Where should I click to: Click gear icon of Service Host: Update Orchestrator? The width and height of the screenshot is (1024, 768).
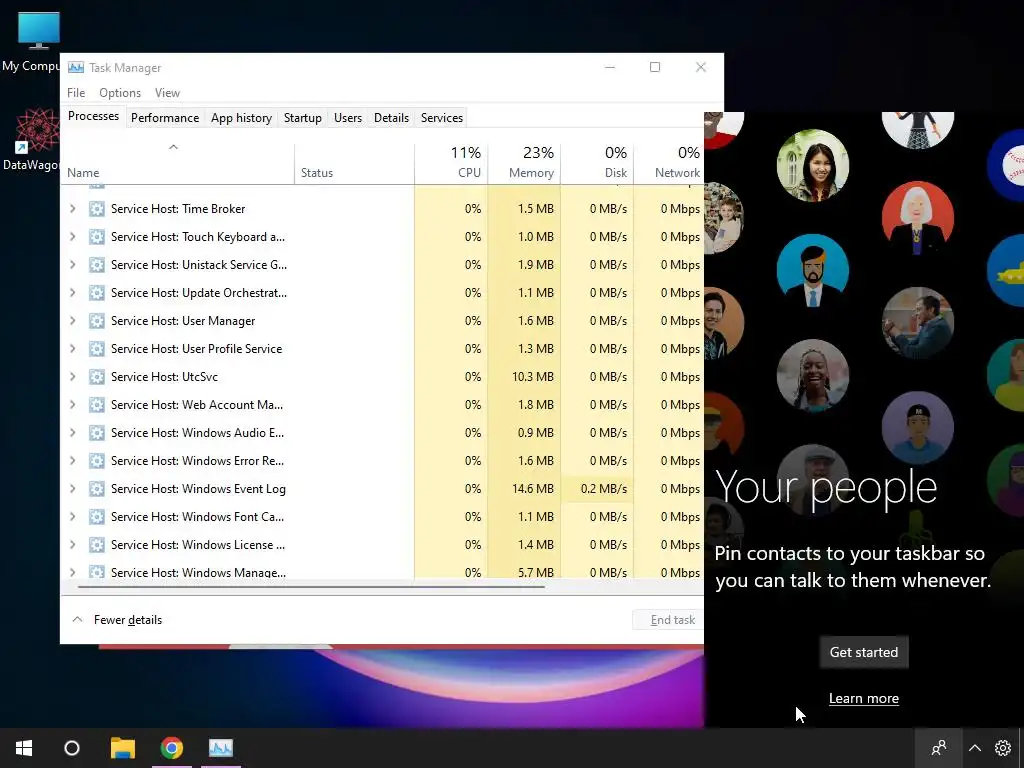coord(97,293)
